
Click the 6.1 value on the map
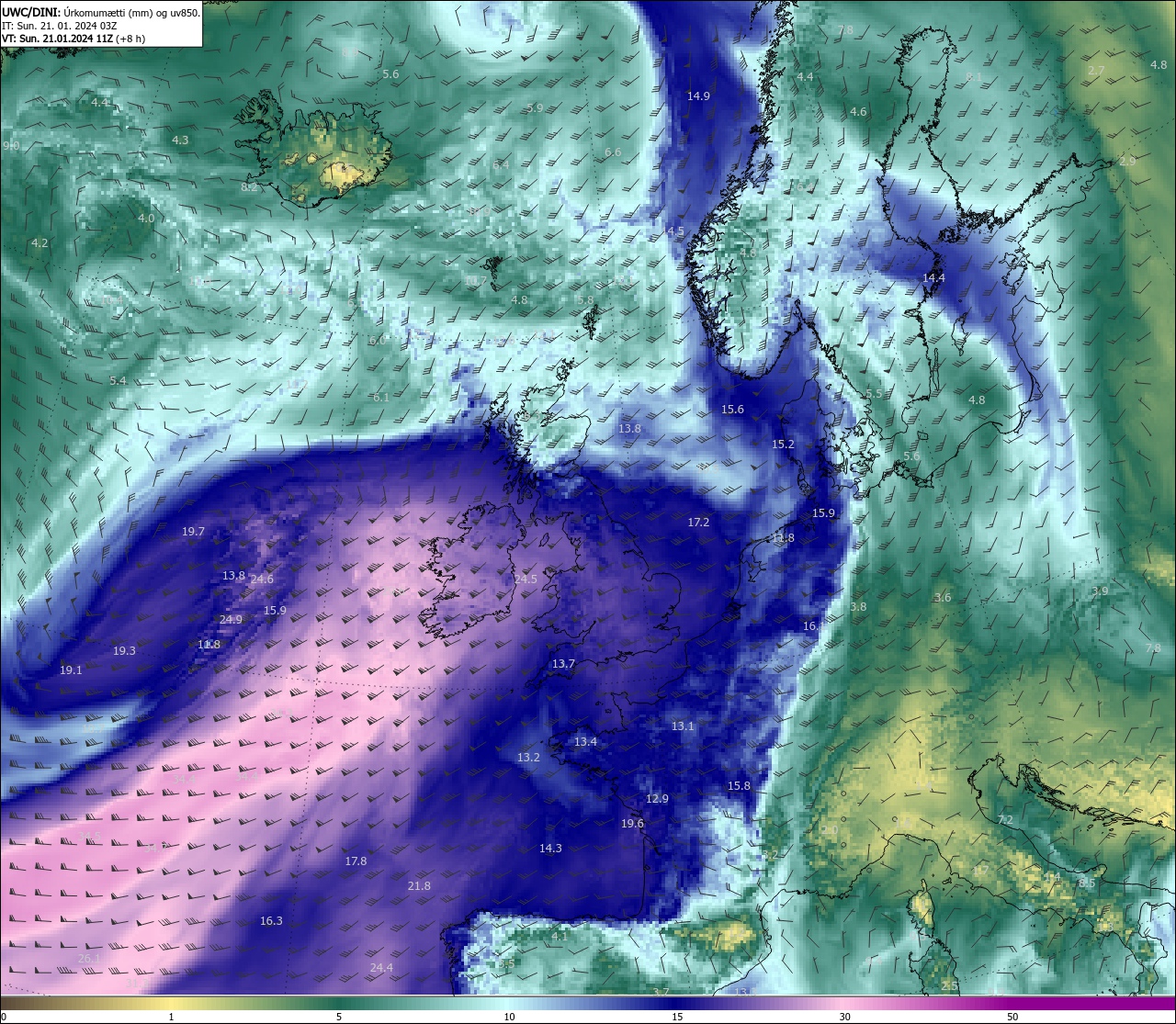381,398
